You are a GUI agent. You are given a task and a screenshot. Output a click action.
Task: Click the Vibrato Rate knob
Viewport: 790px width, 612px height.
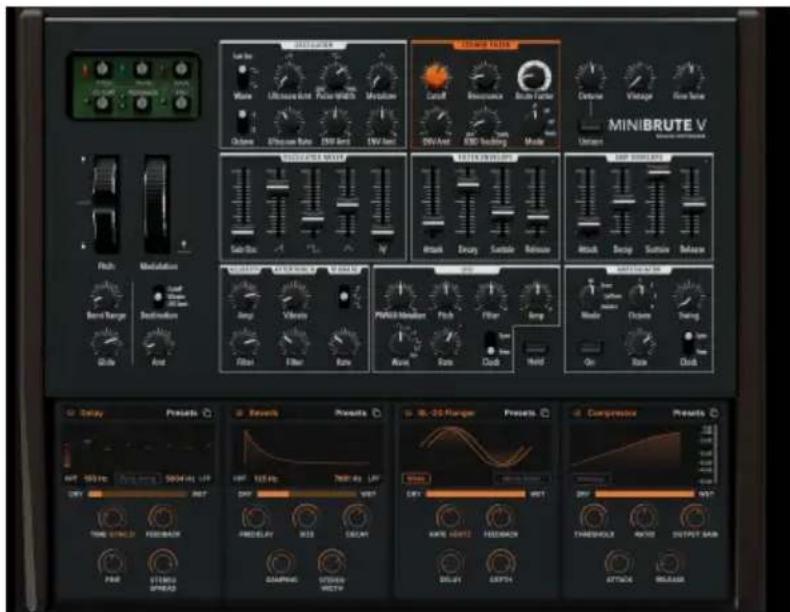click(x=344, y=343)
